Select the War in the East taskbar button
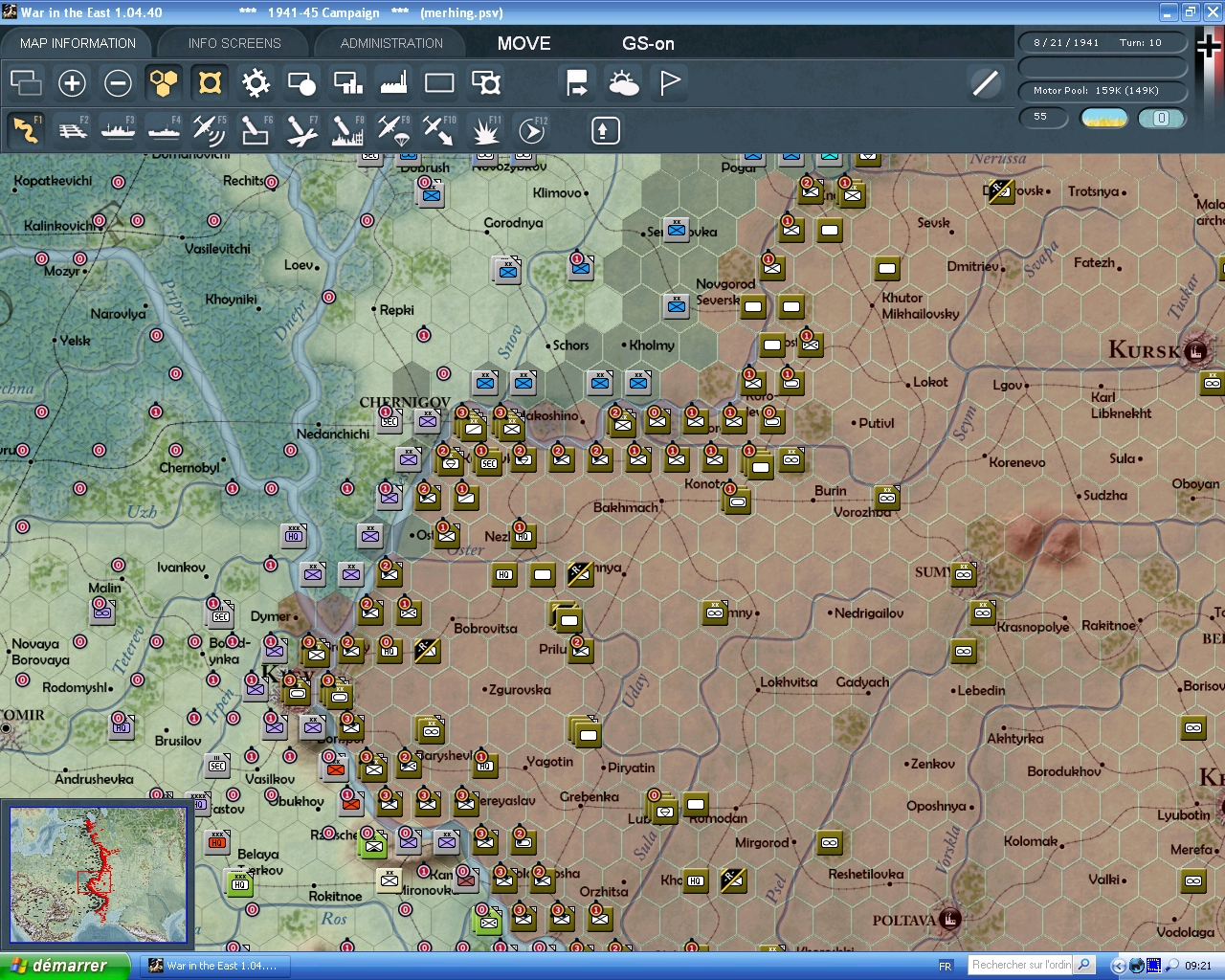 click(215, 966)
